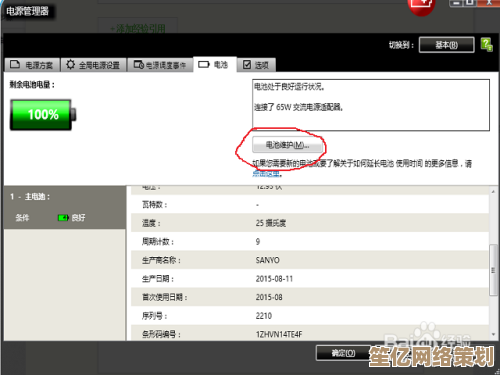Select the 电池 tab
Viewport: 500px width, 375px height.
[x=215, y=64]
